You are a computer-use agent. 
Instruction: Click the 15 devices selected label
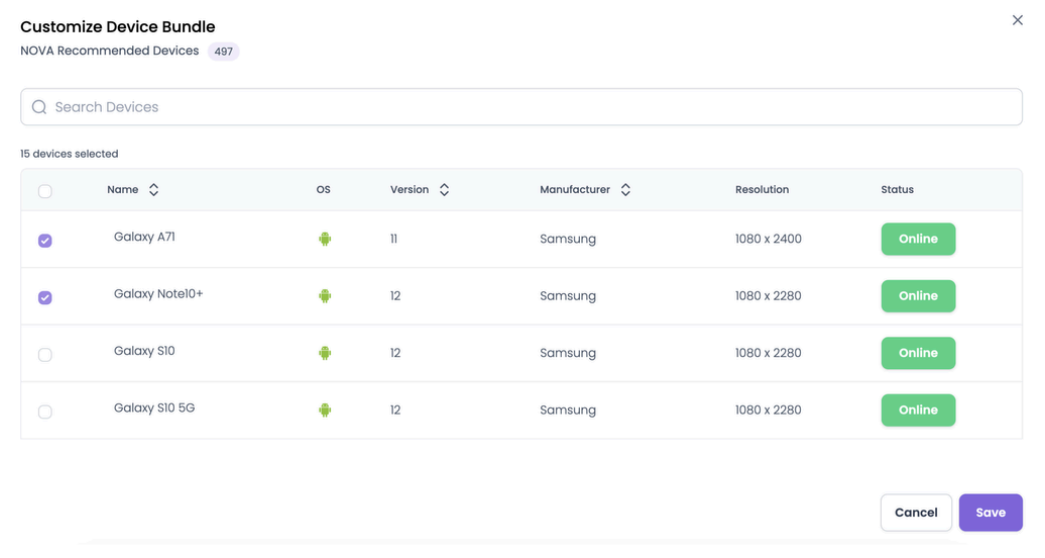point(69,154)
